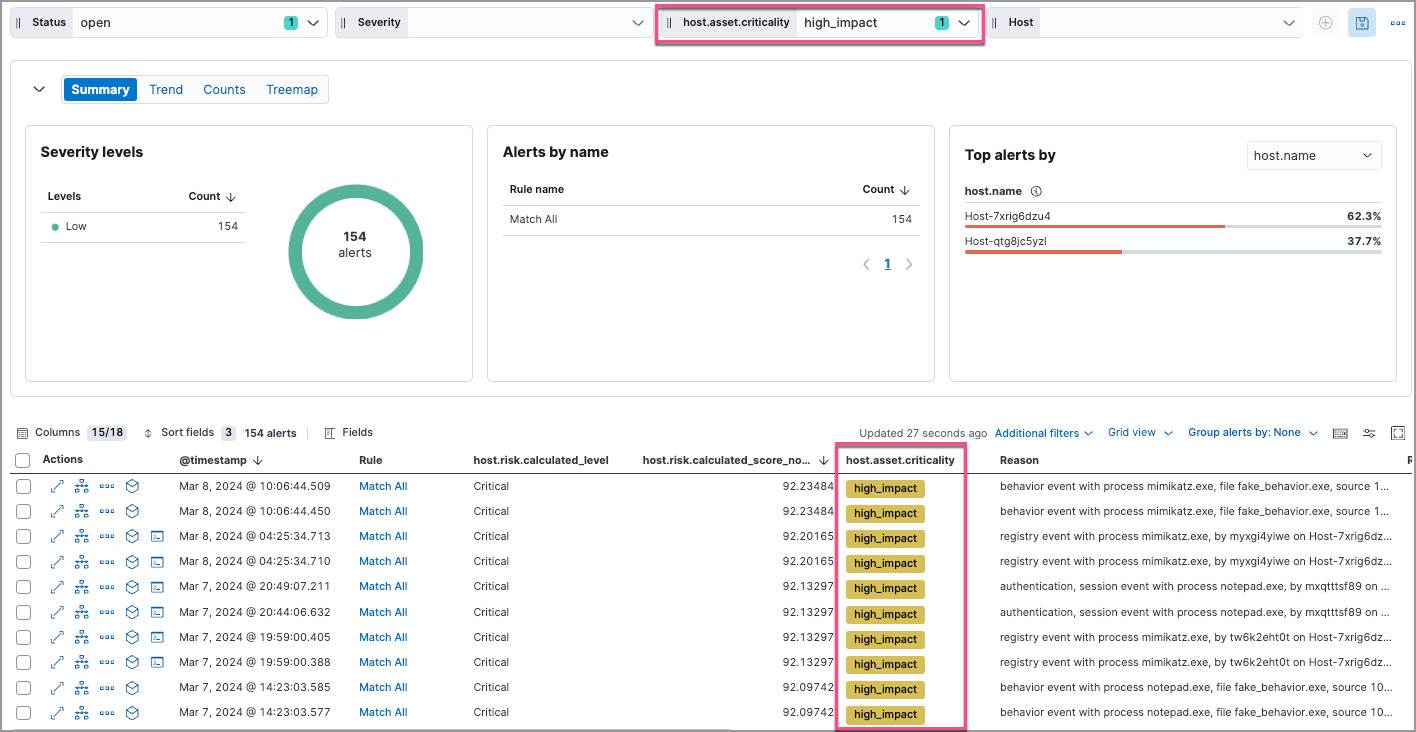Select the Trend tab

(x=165, y=89)
